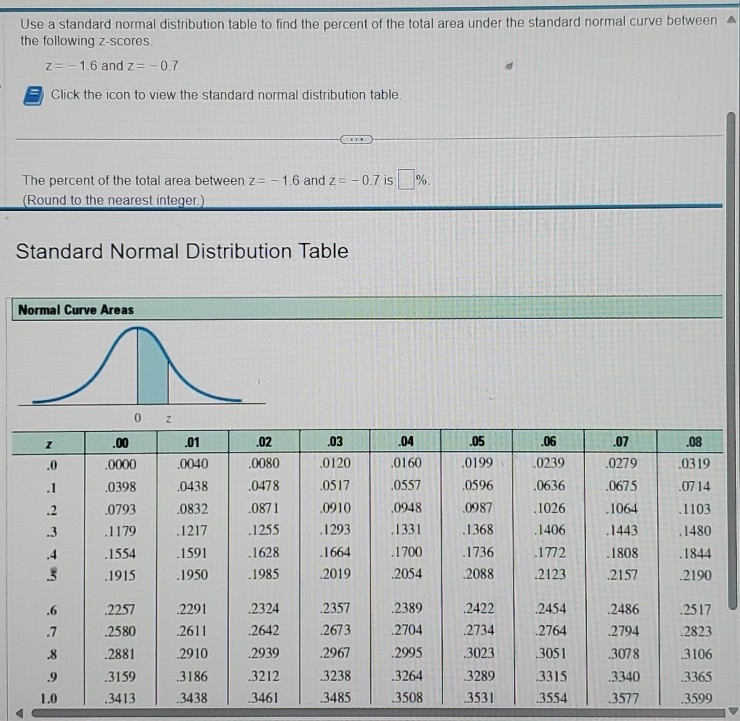Click the .06 column header
Image resolution: width=740 pixels, height=721 pixels.
549,441
